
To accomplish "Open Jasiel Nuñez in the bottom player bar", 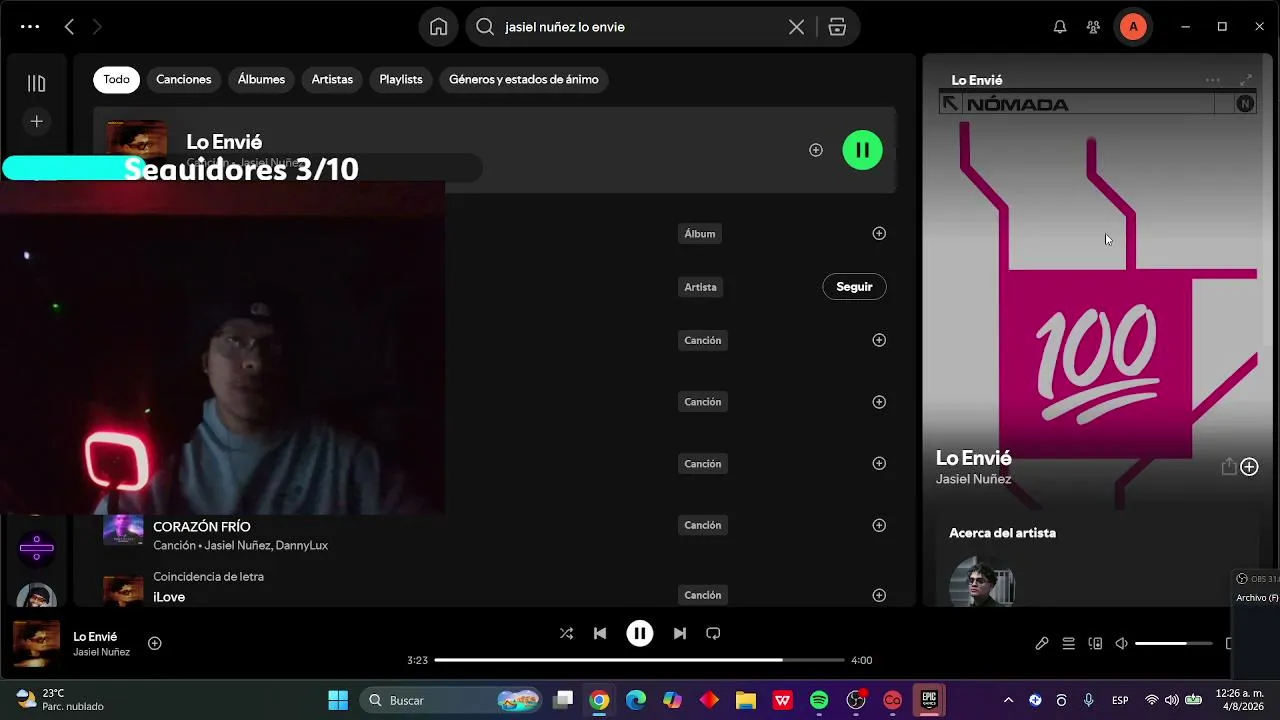I will 101,652.
